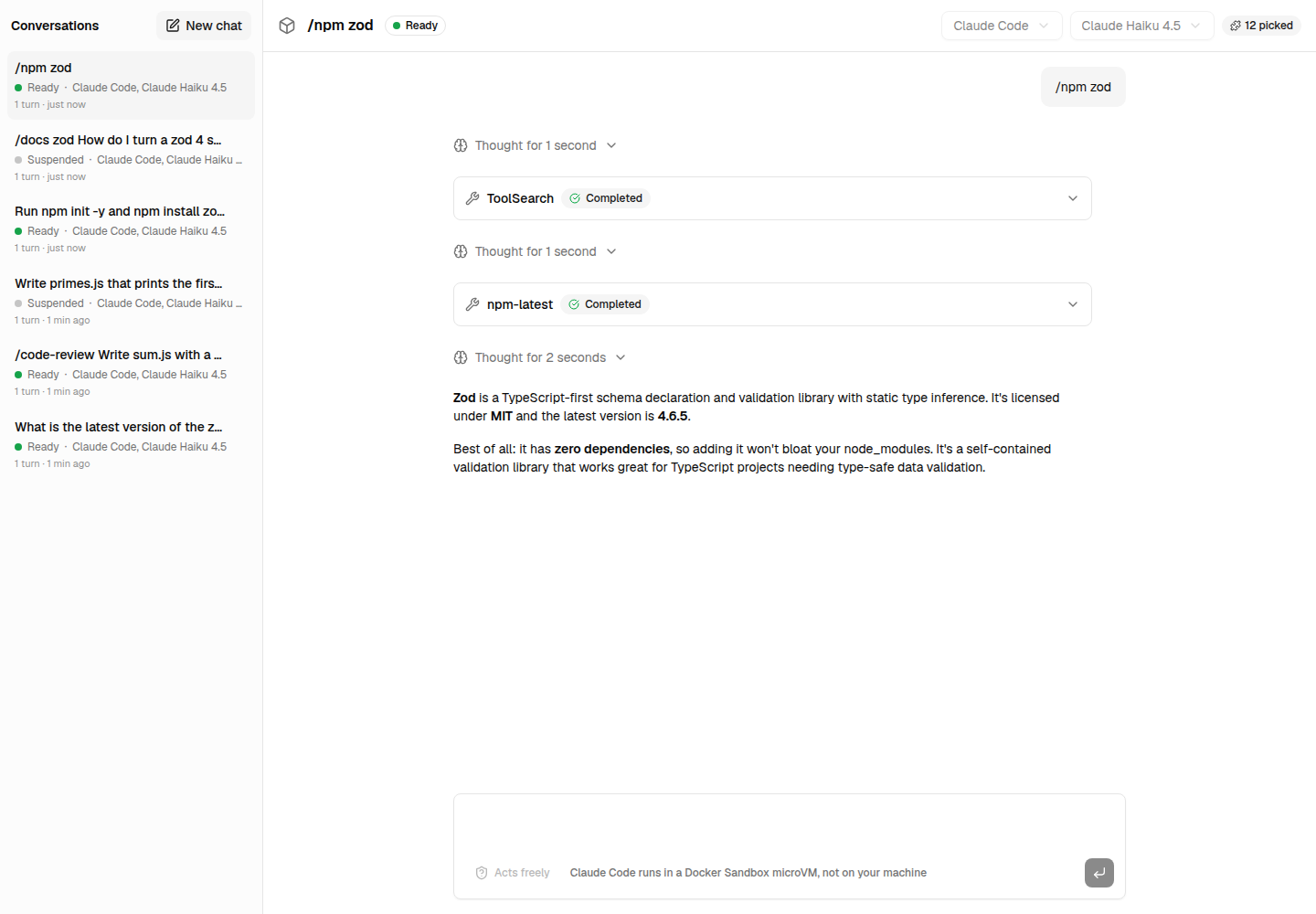The image size is (1316, 914).
Task: Open the /docs zod How do I conversation
Action: tap(131, 157)
